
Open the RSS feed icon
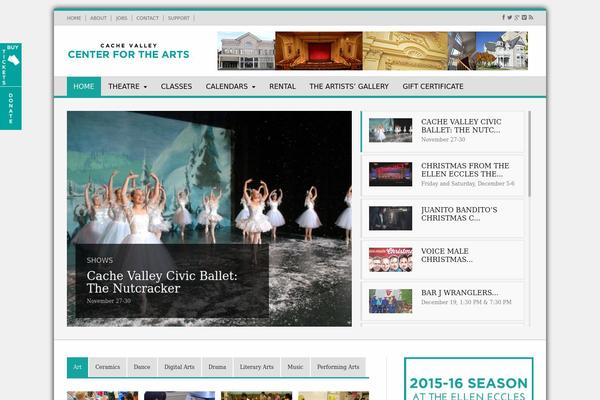coord(531,18)
